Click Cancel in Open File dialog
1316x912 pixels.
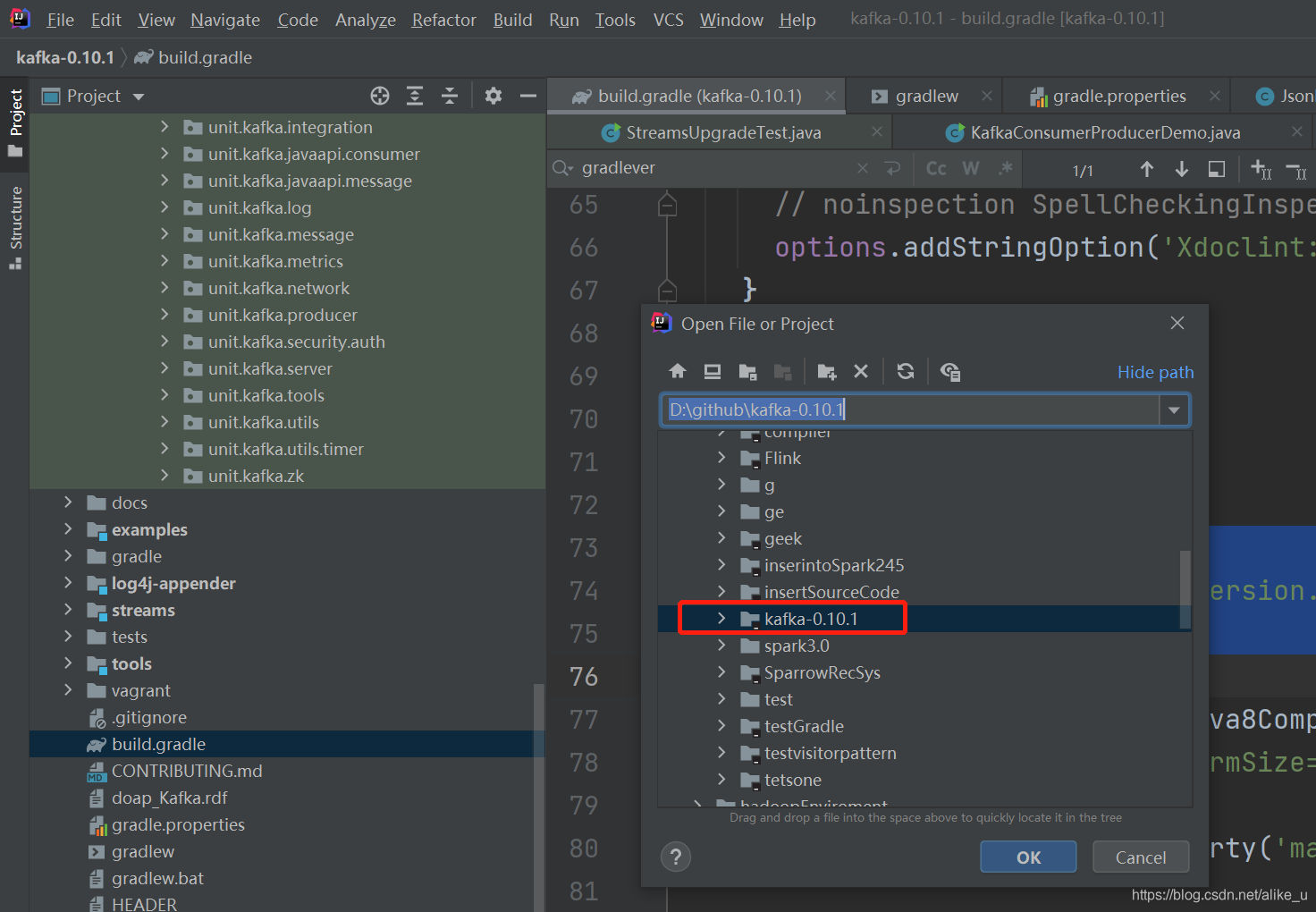(x=1141, y=857)
